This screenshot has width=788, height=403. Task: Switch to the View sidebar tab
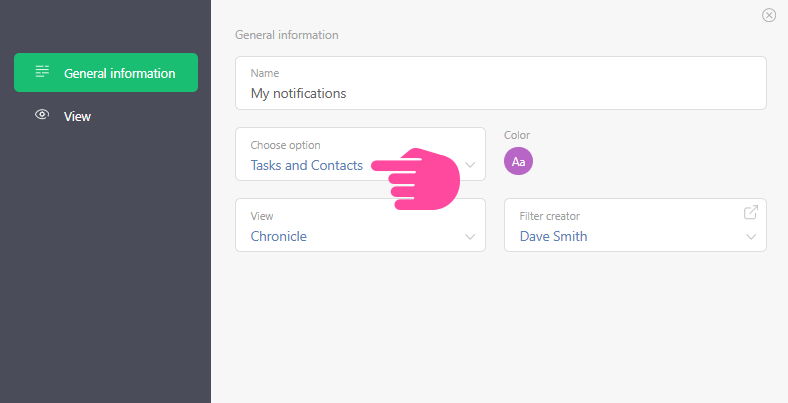(x=77, y=116)
